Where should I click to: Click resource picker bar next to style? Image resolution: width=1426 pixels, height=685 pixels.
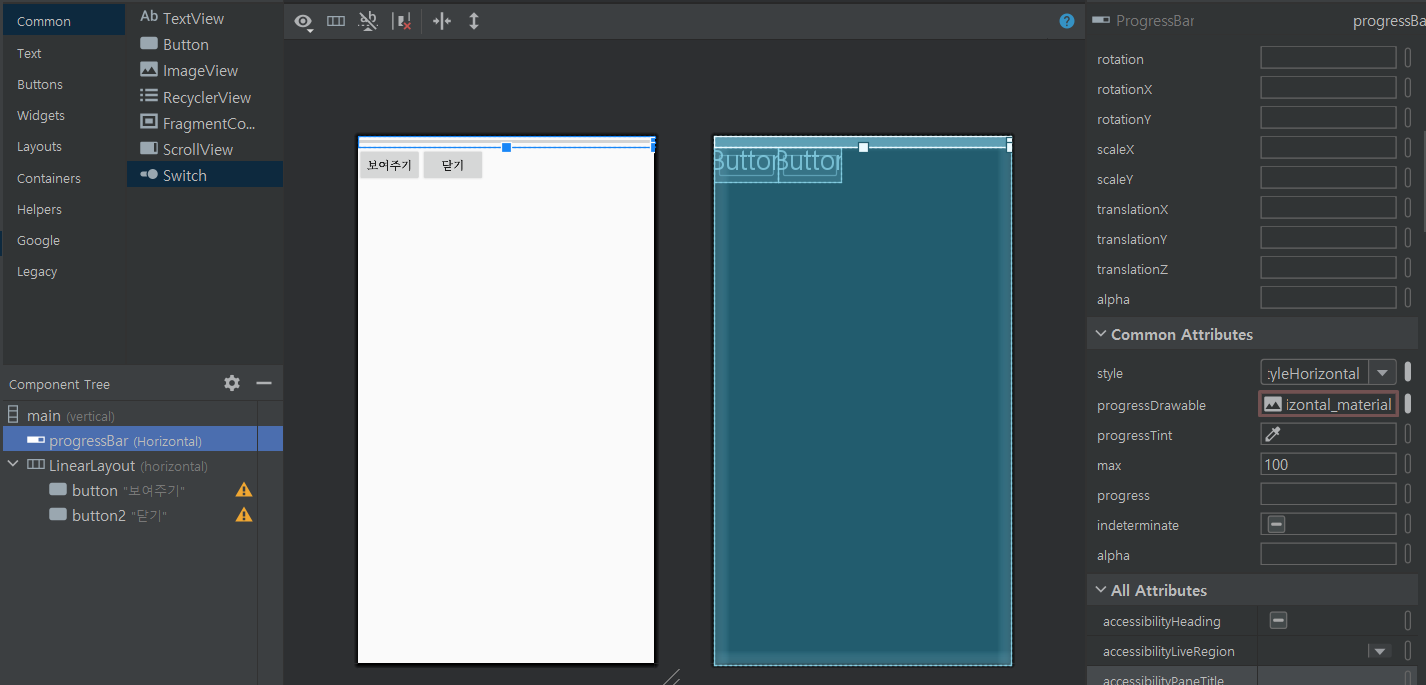(1408, 373)
